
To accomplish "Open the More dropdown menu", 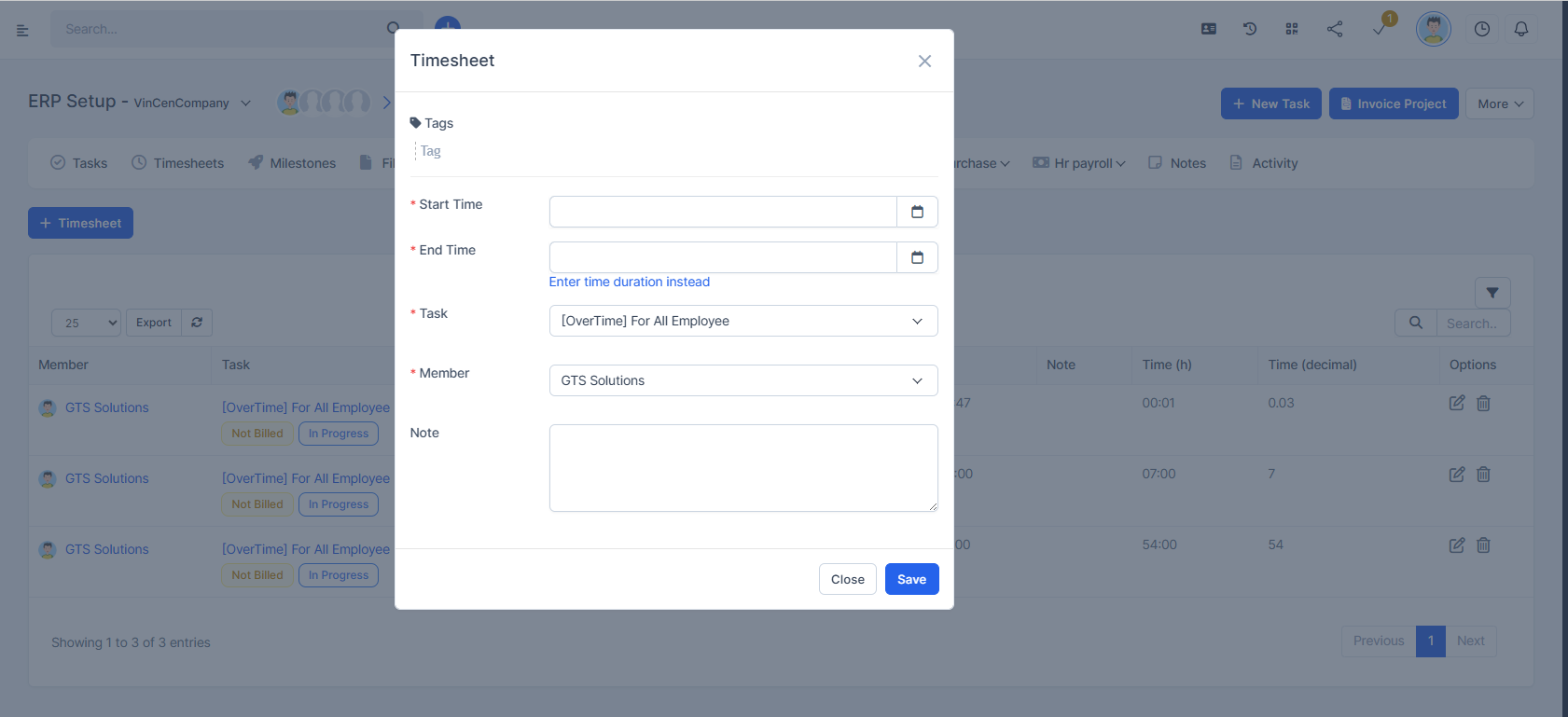I will 1499,103.
